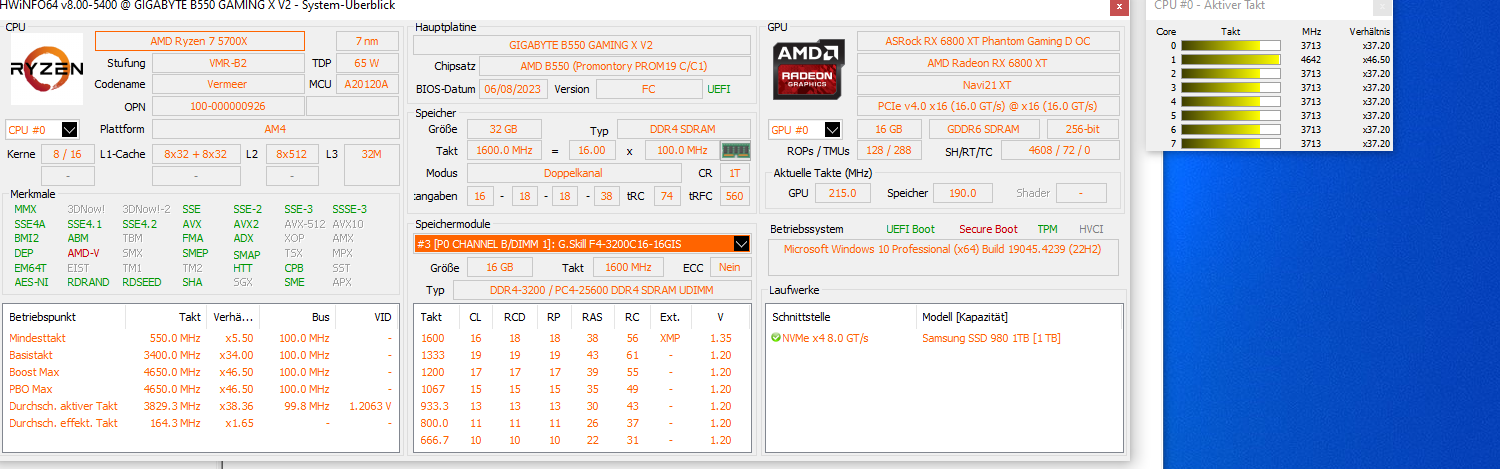Click the VMR-B2 stepping field
The width and height of the screenshot is (1500, 469).
tap(228, 63)
